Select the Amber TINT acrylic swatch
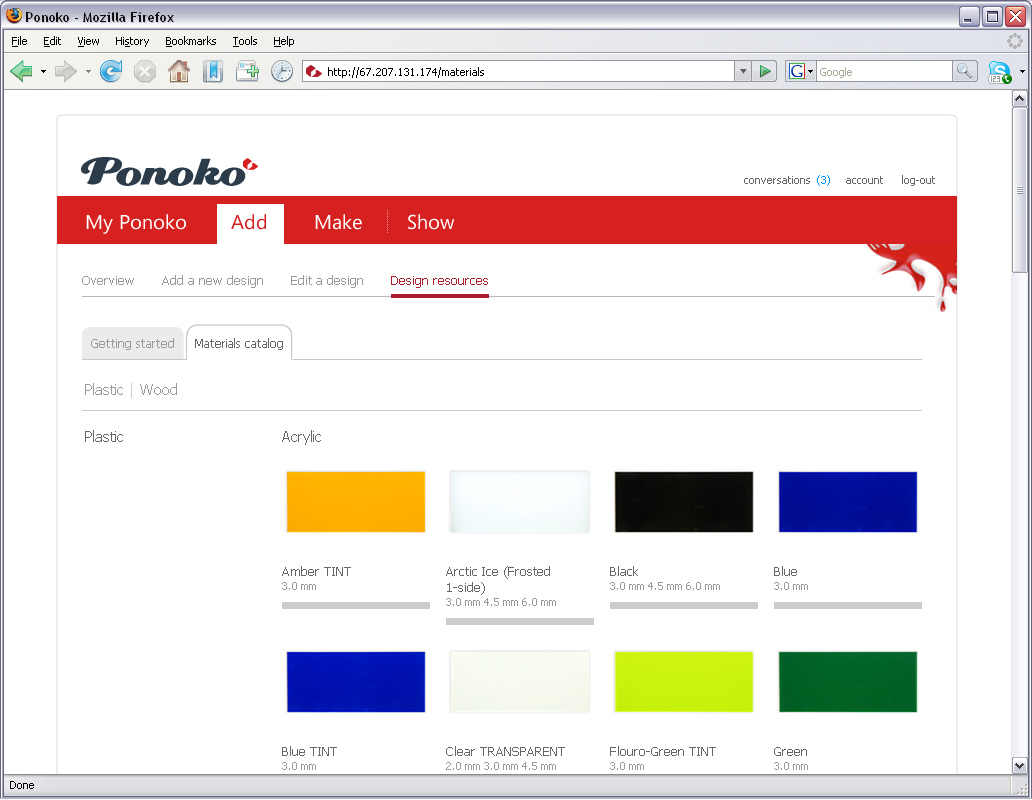The image size is (1032, 800). (355, 501)
